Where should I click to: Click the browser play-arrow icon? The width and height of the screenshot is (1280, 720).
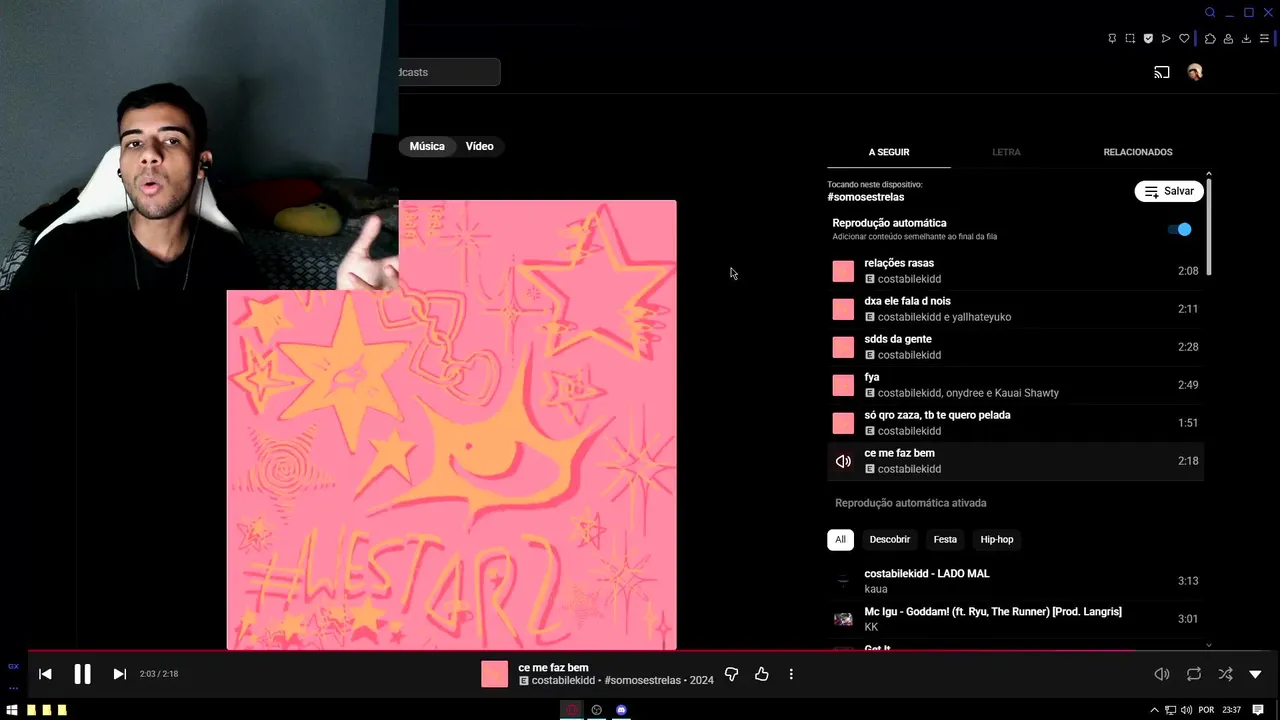(x=1166, y=38)
